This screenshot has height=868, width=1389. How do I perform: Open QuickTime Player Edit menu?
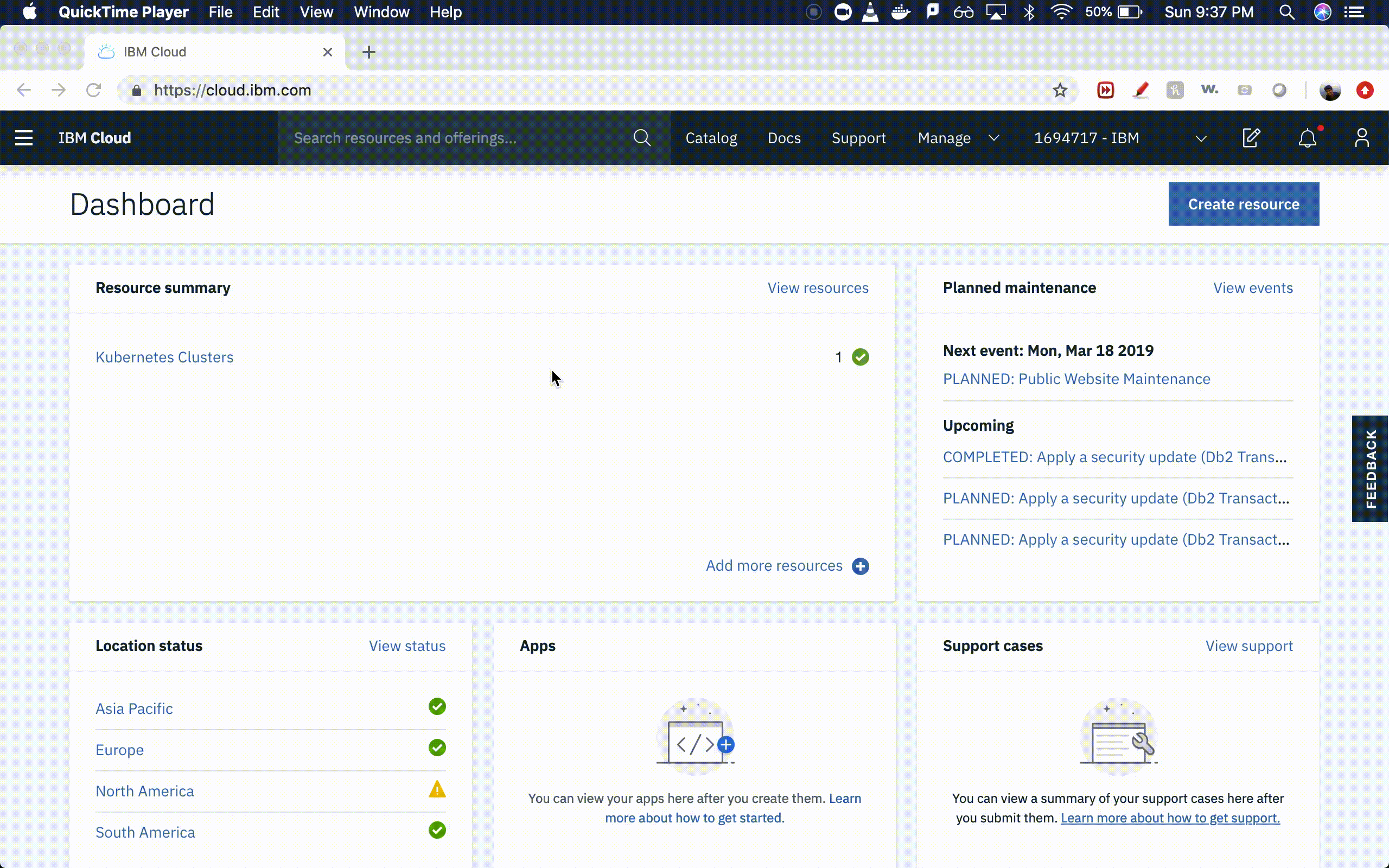266,12
